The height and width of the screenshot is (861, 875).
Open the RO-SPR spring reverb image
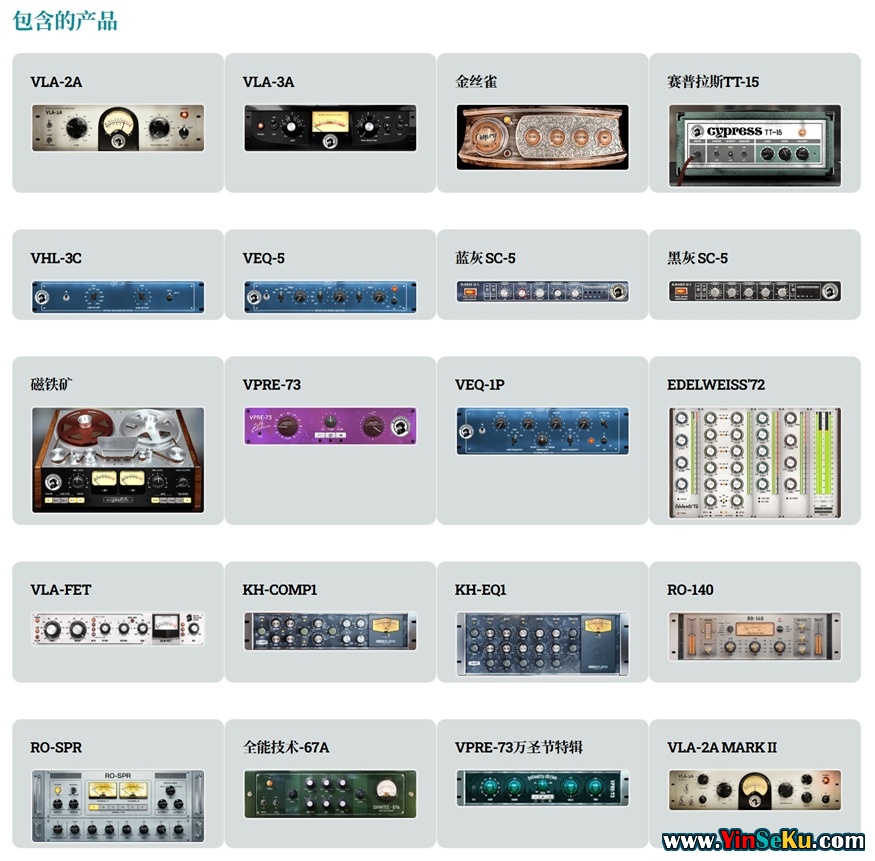(118, 805)
